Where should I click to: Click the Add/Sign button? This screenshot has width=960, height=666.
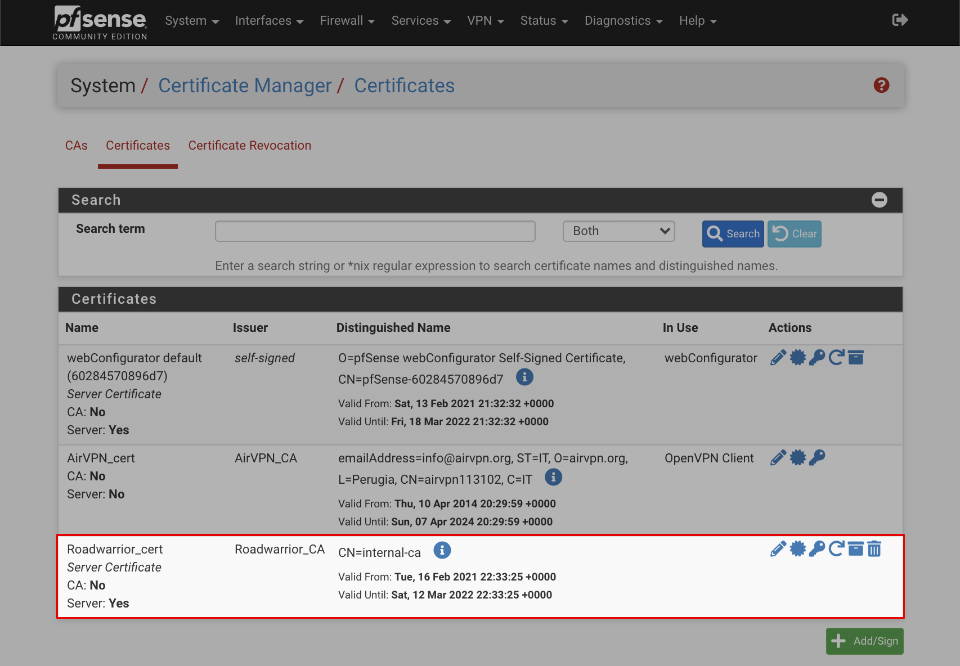[x=864, y=641]
